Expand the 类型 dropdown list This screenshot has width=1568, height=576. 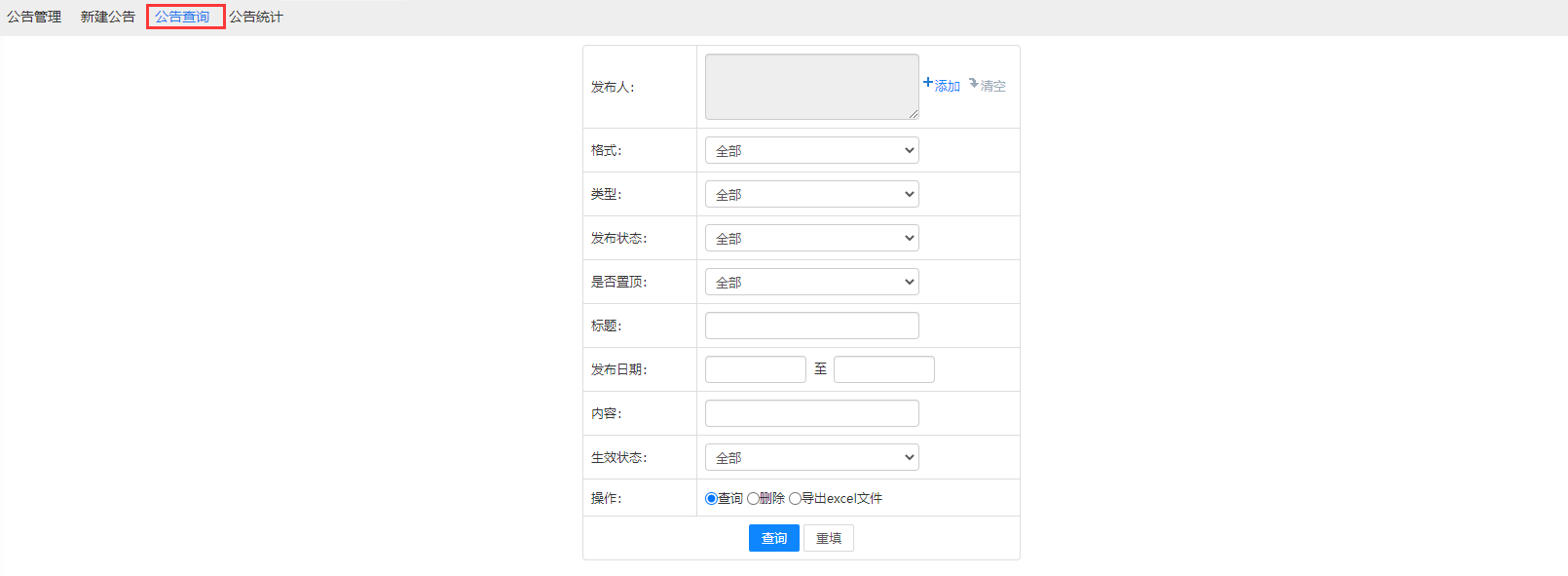(811, 195)
